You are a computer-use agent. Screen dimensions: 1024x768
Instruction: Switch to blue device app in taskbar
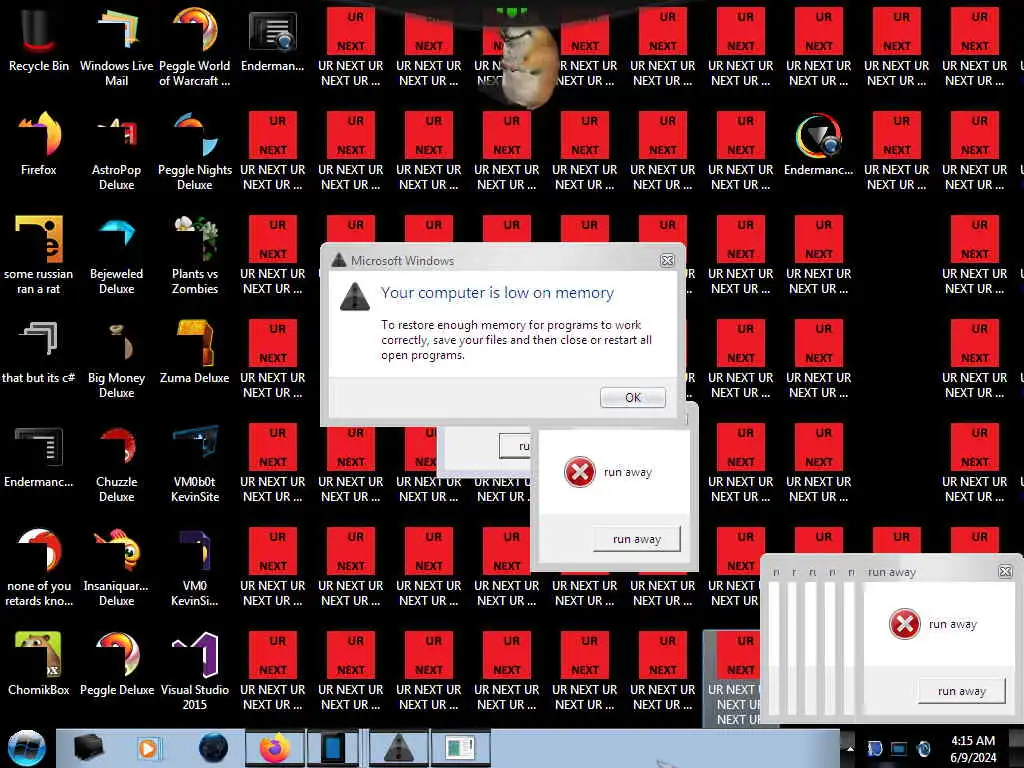click(x=332, y=748)
